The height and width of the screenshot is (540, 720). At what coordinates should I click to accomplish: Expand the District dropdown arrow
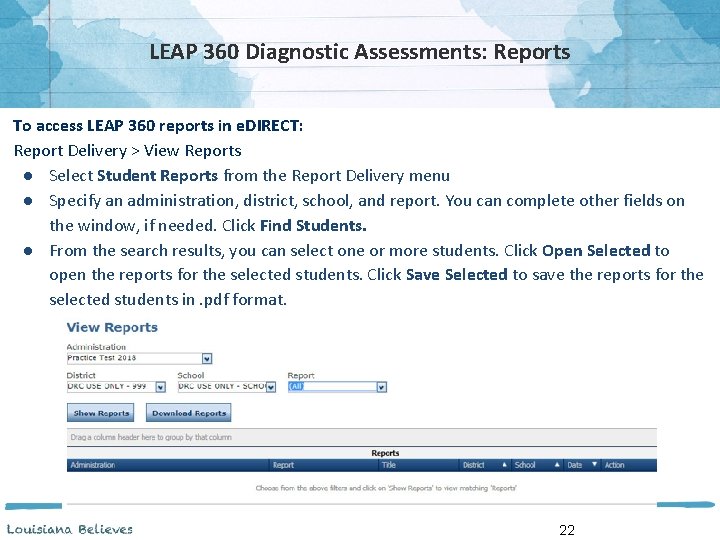click(160, 387)
